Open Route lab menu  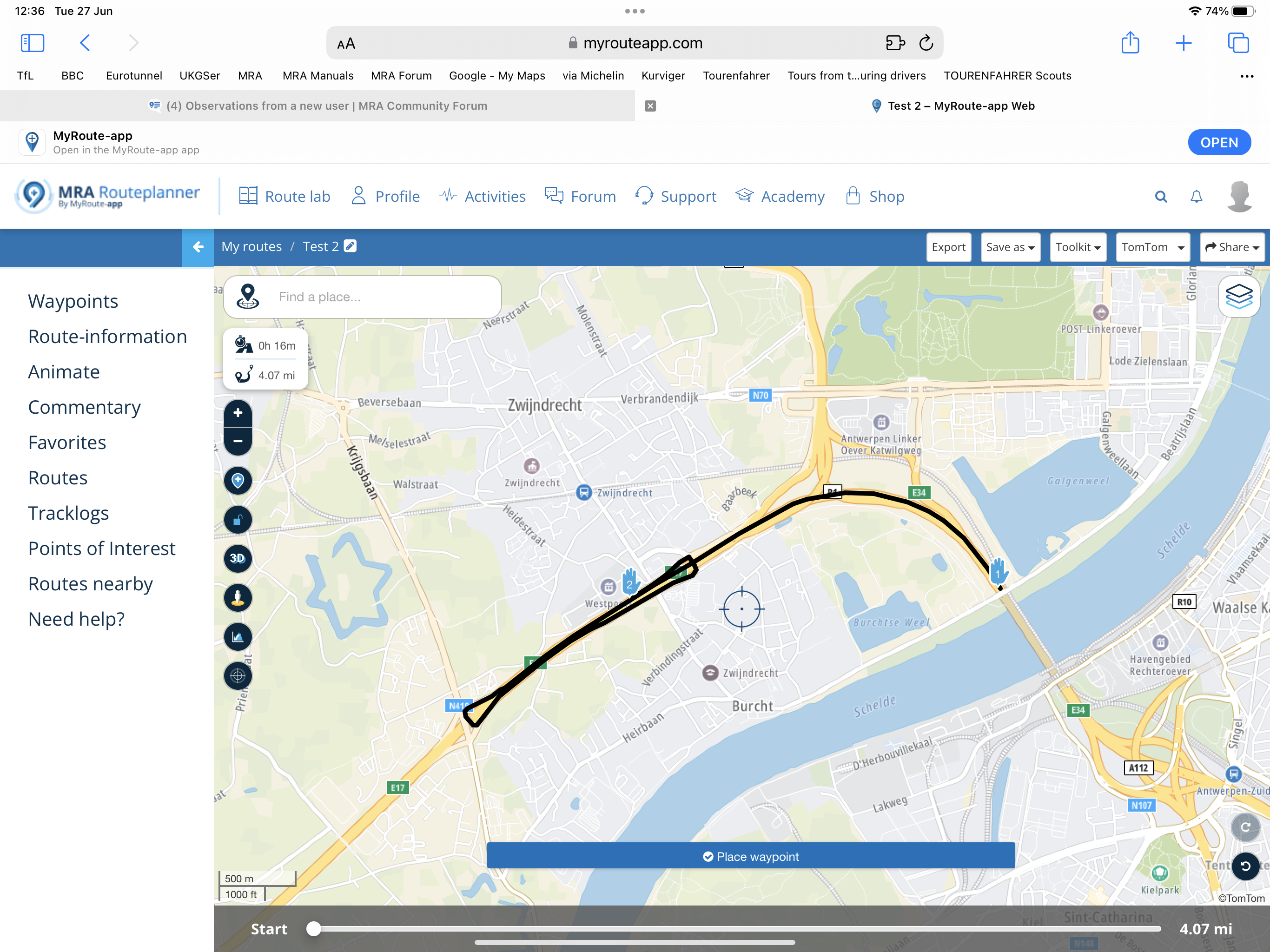coord(284,196)
